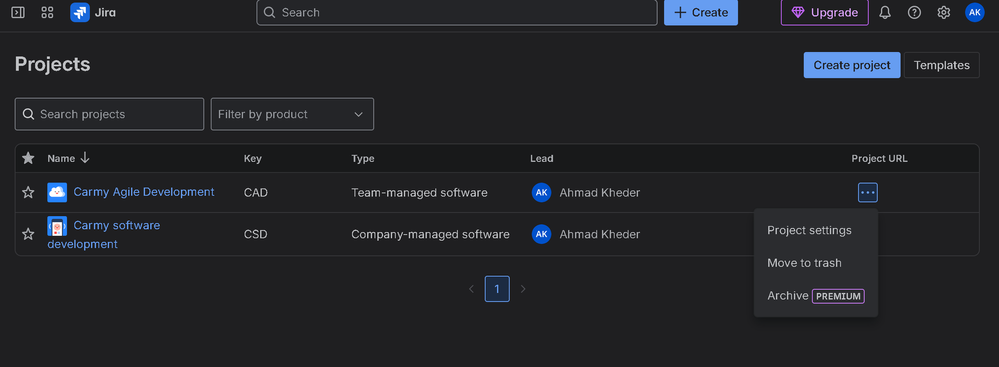Image resolution: width=999 pixels, height=367 pixels.
Task: Click the Key column header
Action: pyautogui.click(x=252, y=159)
